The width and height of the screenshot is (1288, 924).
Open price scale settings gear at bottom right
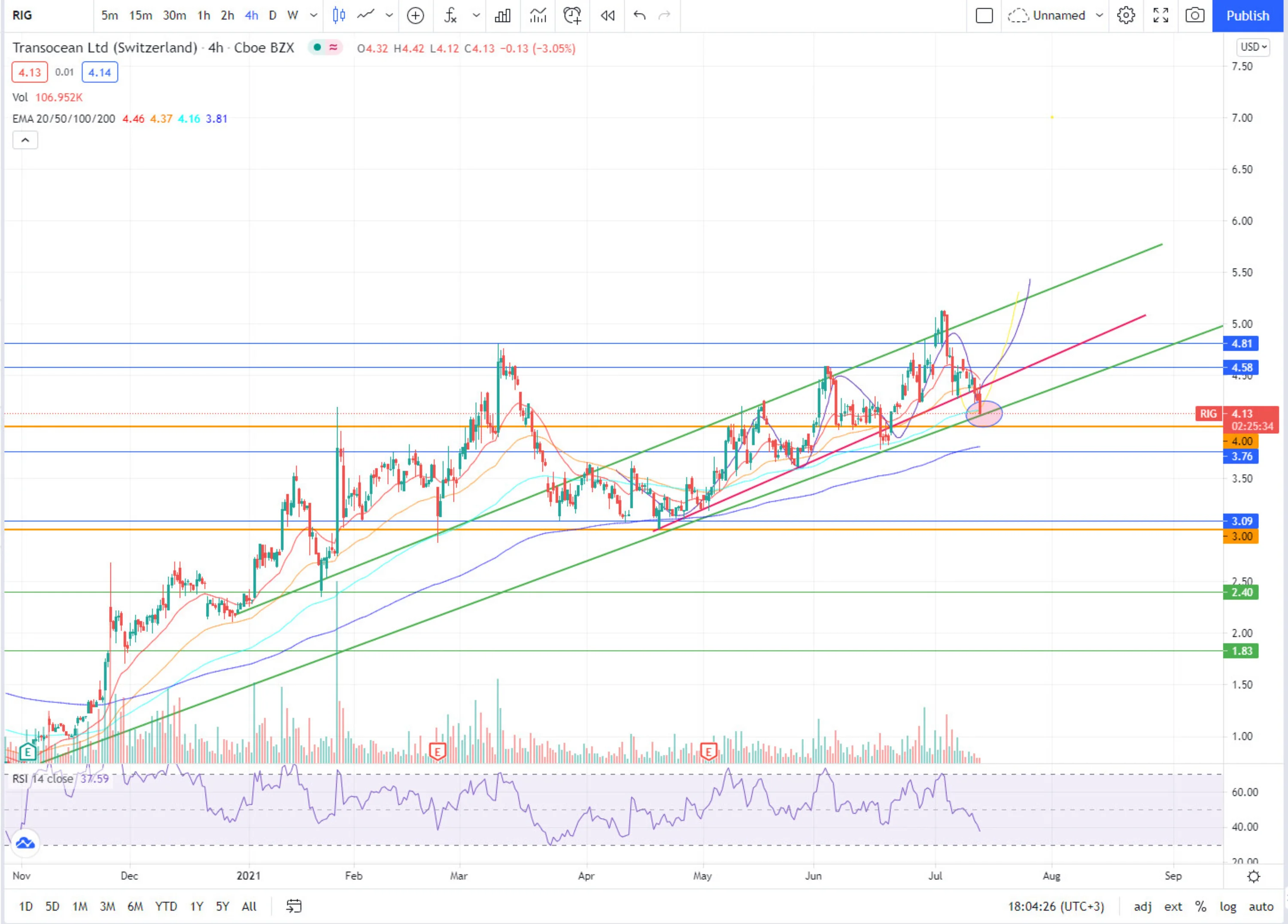click(1253, 876)
